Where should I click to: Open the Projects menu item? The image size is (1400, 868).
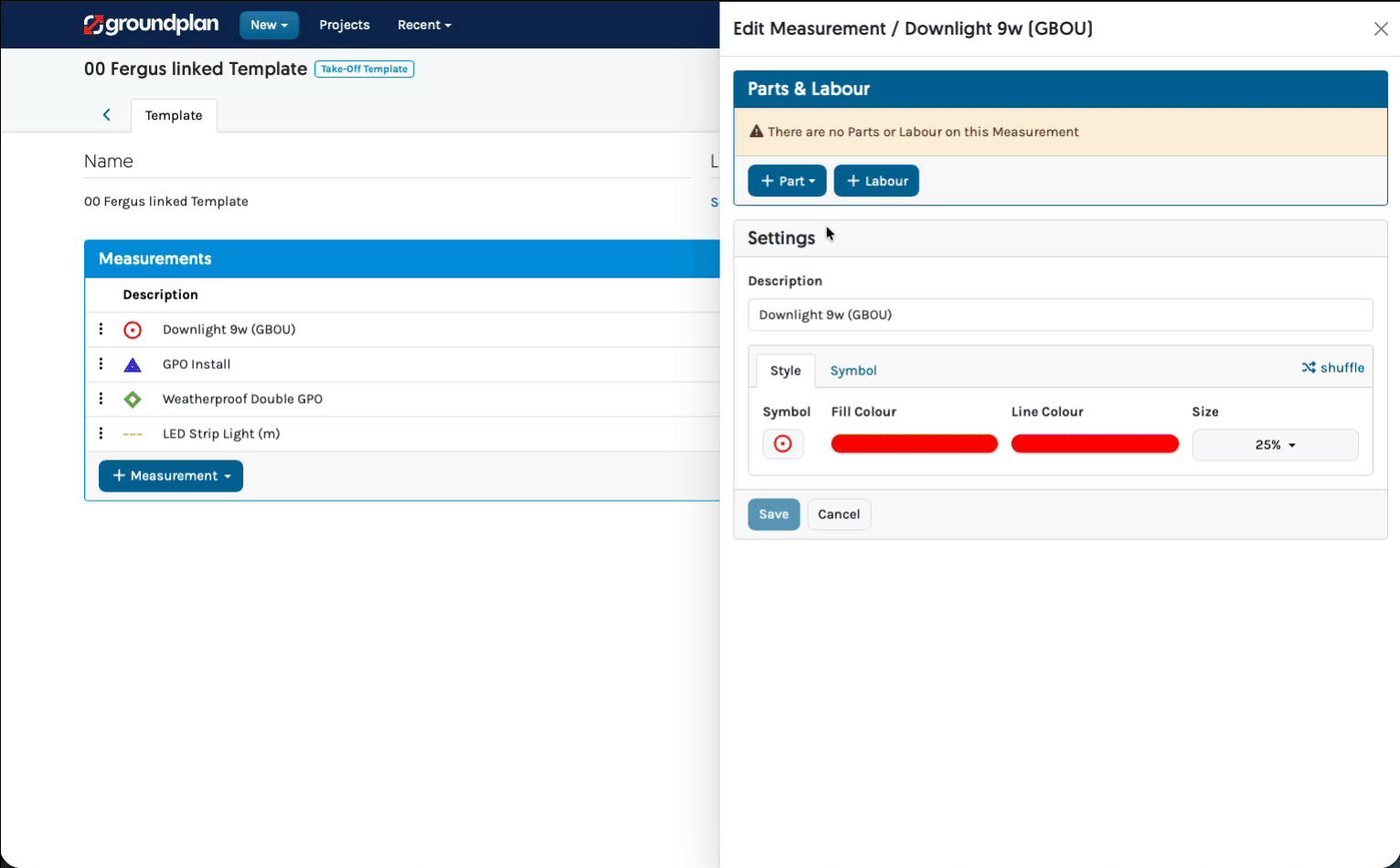click(x=345, y=25)
